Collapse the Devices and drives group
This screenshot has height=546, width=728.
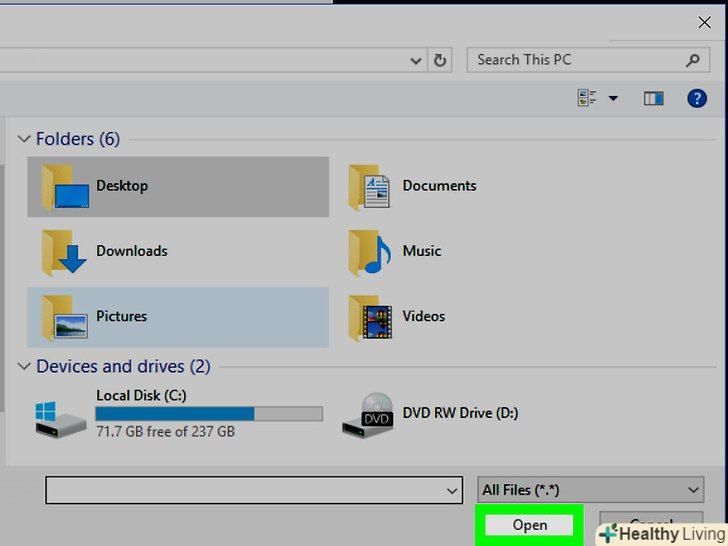(x=25, y=366)
